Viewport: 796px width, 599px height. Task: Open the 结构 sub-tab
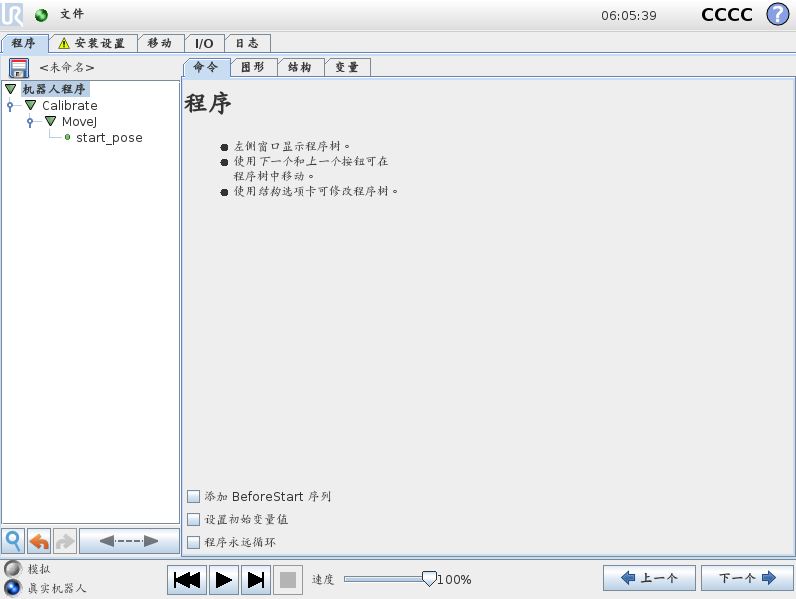300,67
